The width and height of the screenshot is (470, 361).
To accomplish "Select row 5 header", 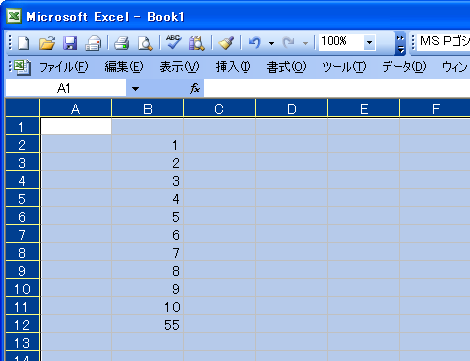I will (22, 198).
